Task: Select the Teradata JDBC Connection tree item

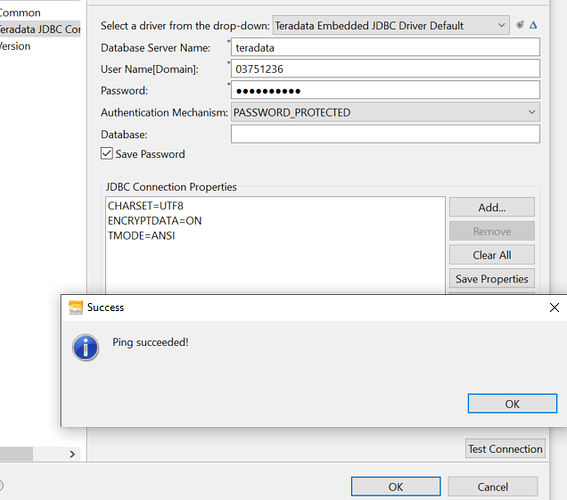Action: click(40, 29)
